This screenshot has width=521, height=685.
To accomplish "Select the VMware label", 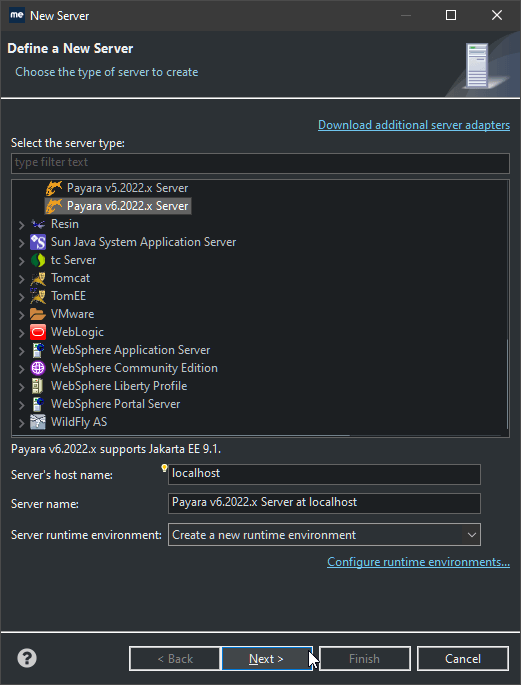I will tap(72, 314).
